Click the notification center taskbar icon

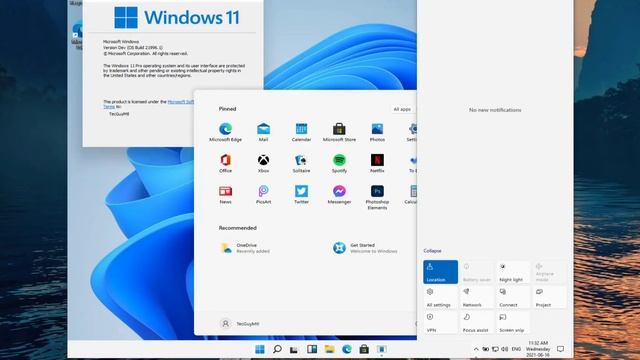tap(561, 349)
